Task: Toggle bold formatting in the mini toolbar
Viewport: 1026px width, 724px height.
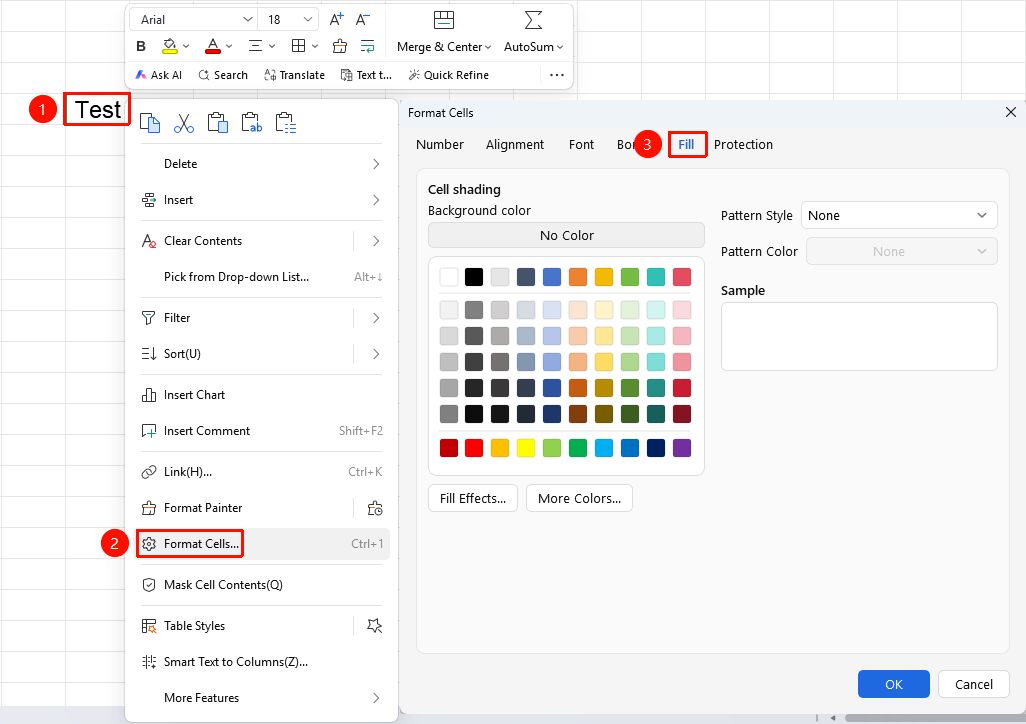Action: click(x=141, y=46)
